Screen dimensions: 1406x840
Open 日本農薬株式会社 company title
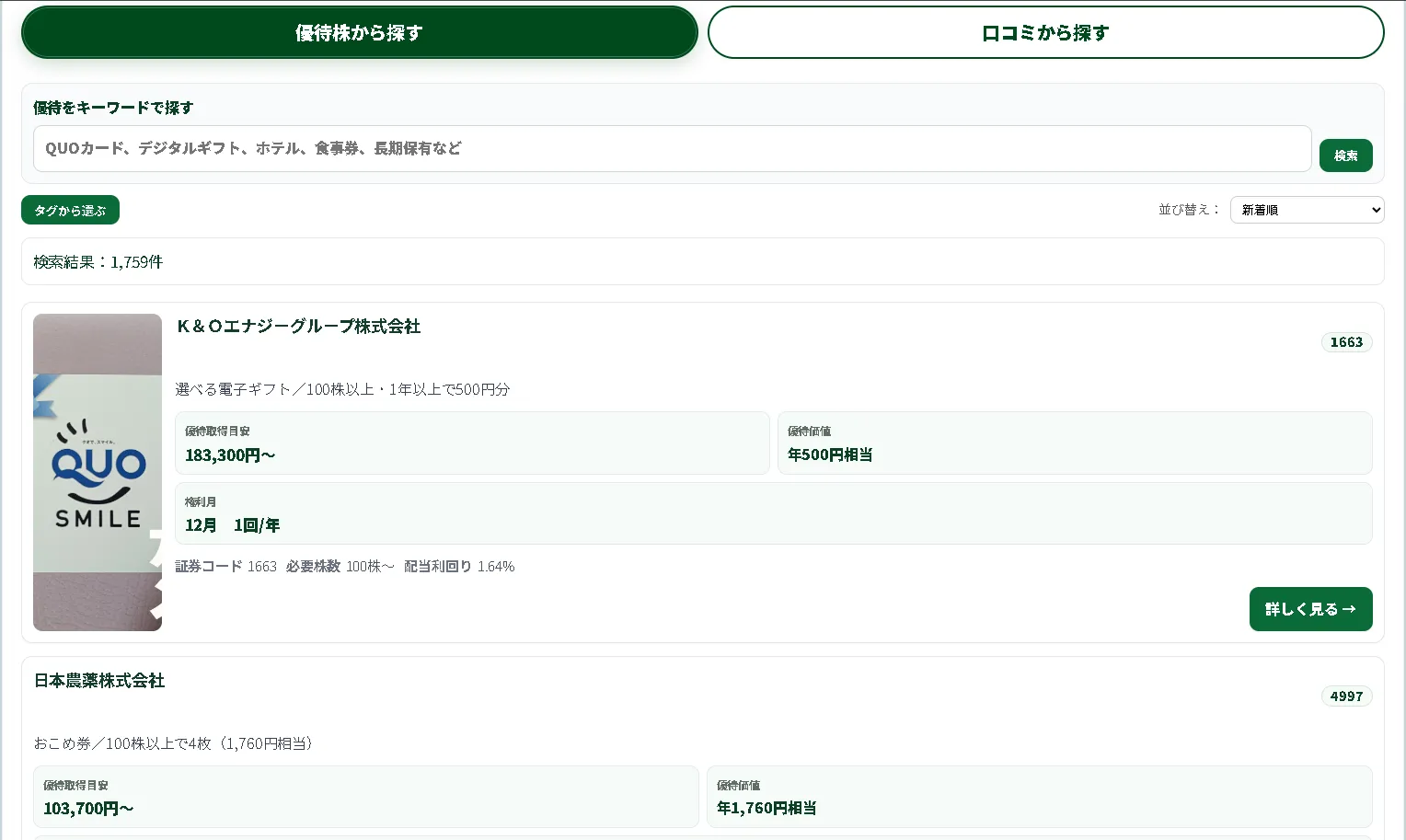(x=99, y=681)
